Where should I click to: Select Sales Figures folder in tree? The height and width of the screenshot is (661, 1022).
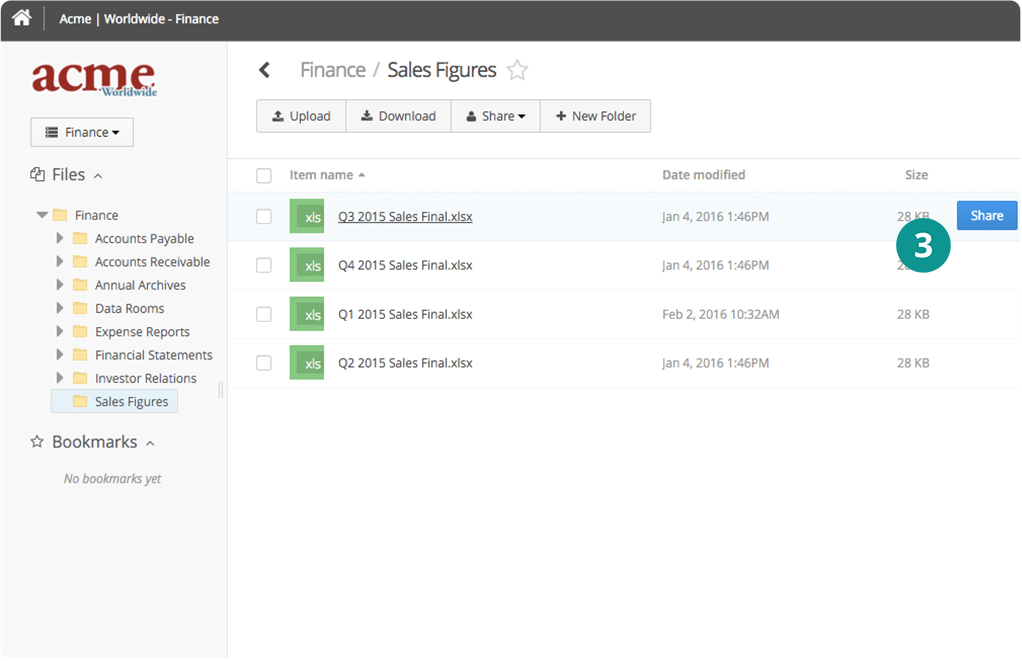(131, 402)
